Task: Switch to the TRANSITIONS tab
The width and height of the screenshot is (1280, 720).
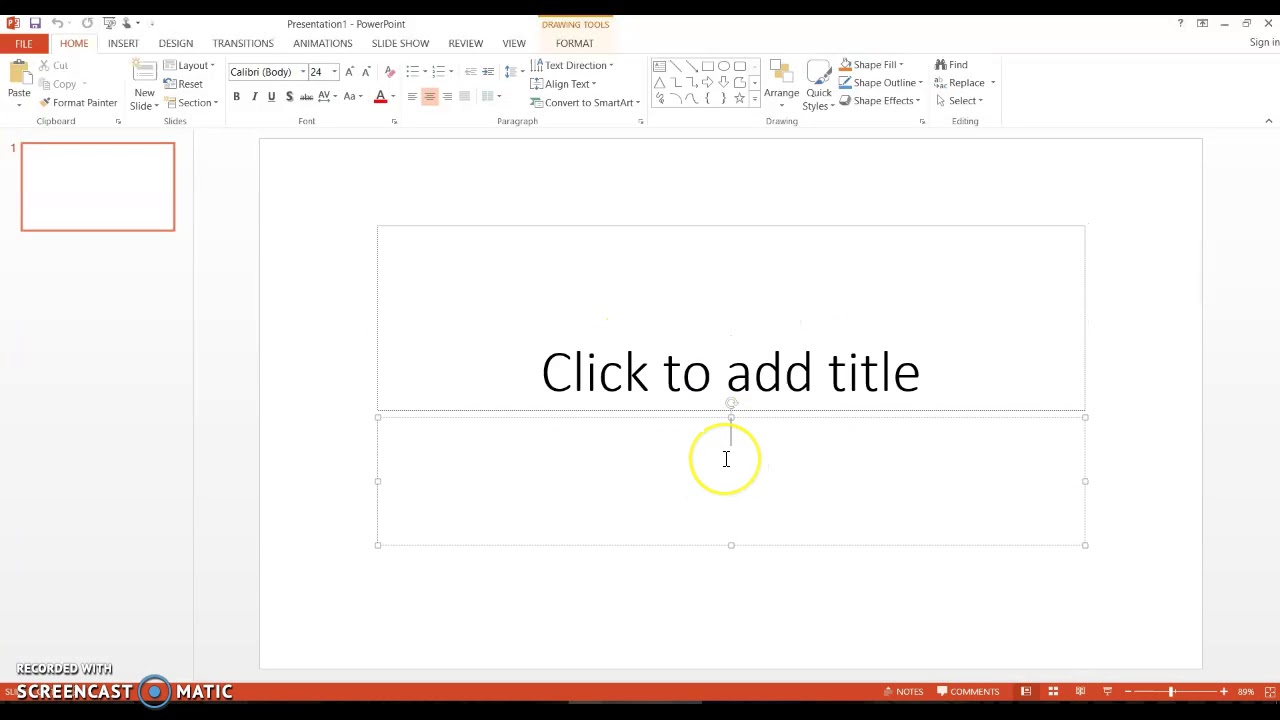Action: click(x=243, y=44)
